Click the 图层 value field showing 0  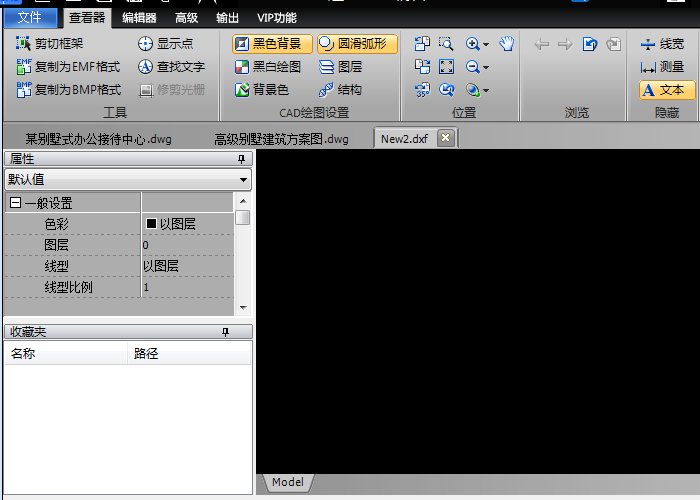(x=188, y=245)
